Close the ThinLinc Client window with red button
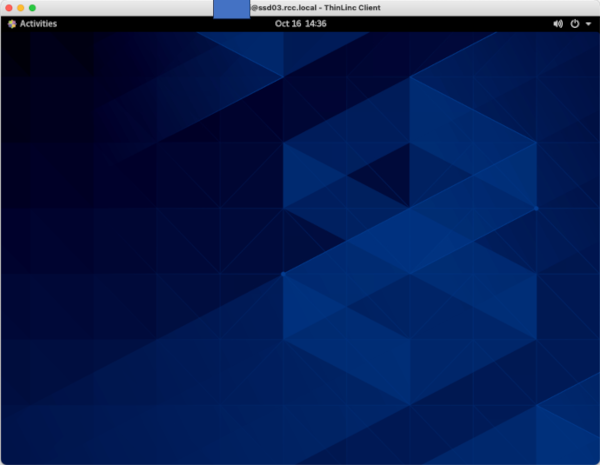600x465 pixels. point(8,7)
